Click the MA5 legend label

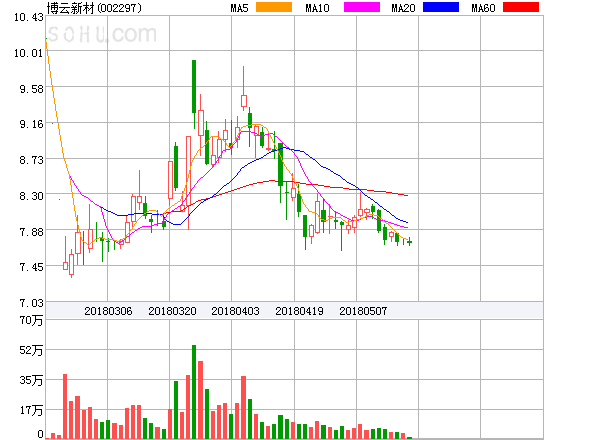pos(239,8)
